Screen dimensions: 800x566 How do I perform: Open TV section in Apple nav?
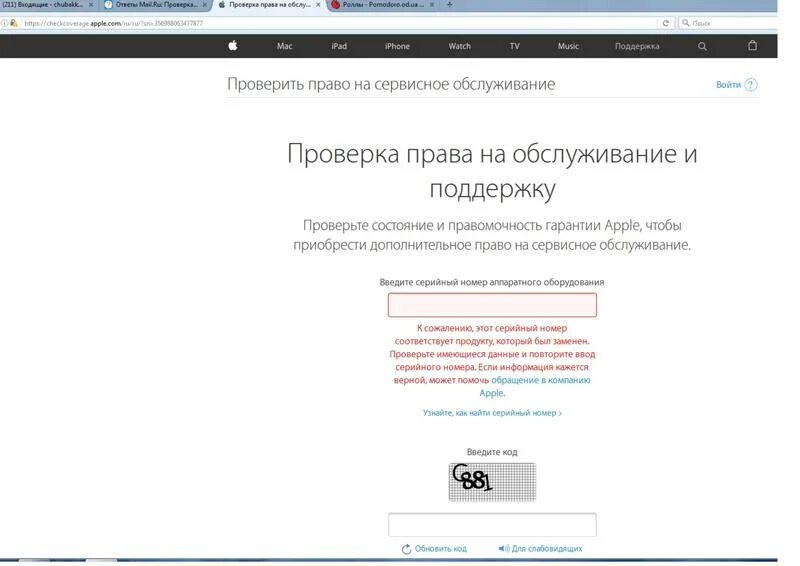pyautogui.click(x=514, y=46)
